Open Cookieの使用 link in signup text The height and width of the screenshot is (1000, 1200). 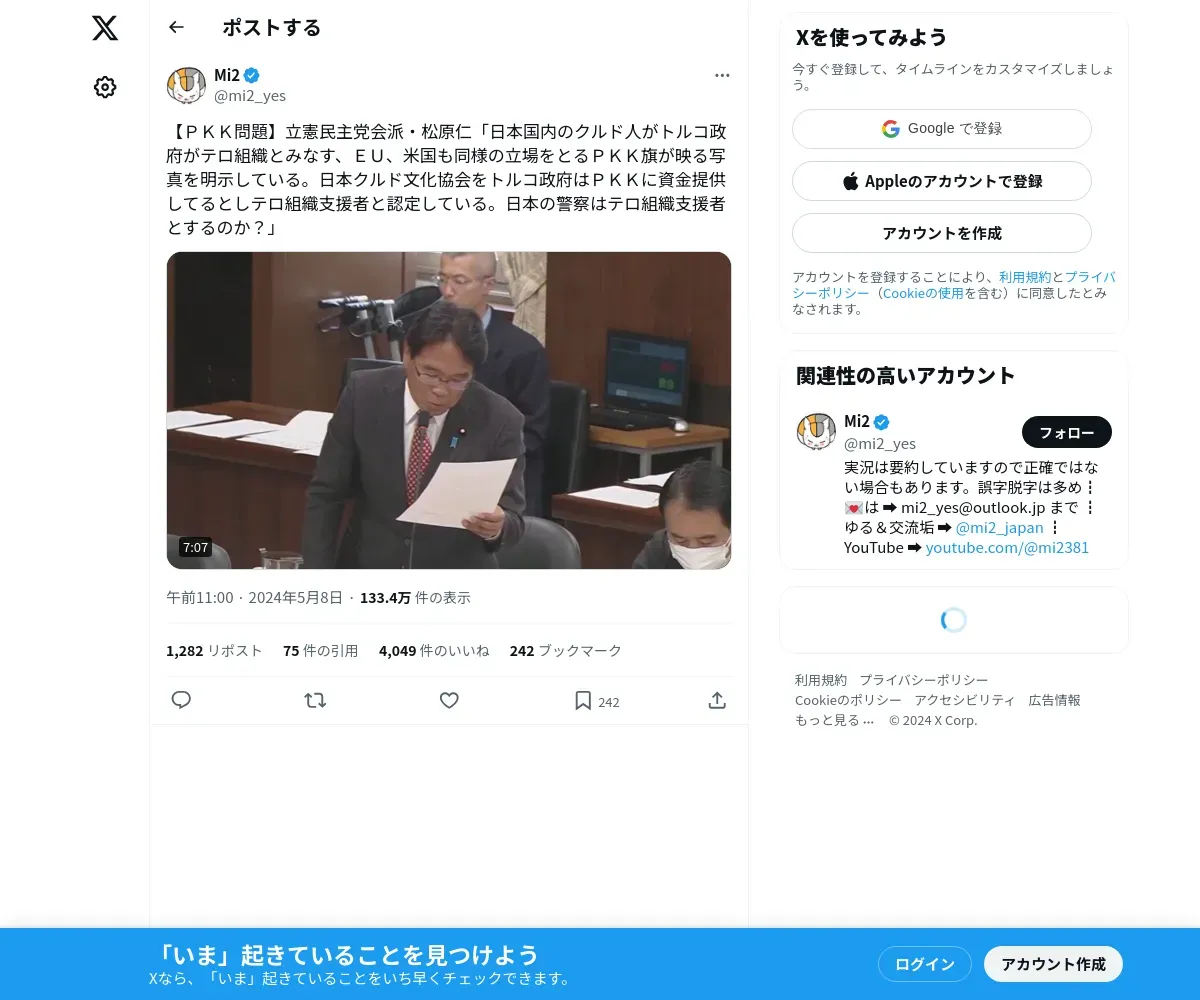922,293
